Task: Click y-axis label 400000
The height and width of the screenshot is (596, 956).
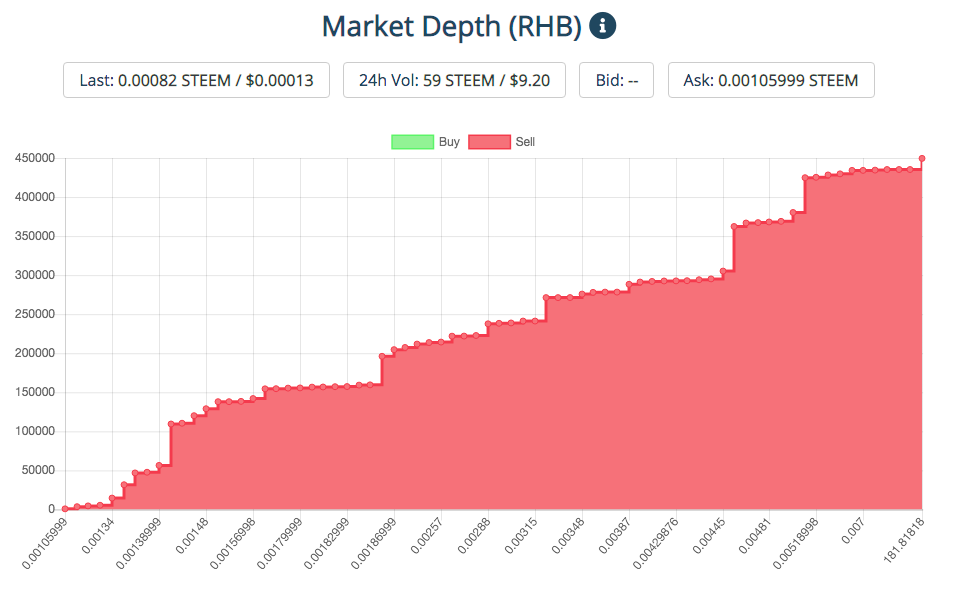Action: pos(35,197)
